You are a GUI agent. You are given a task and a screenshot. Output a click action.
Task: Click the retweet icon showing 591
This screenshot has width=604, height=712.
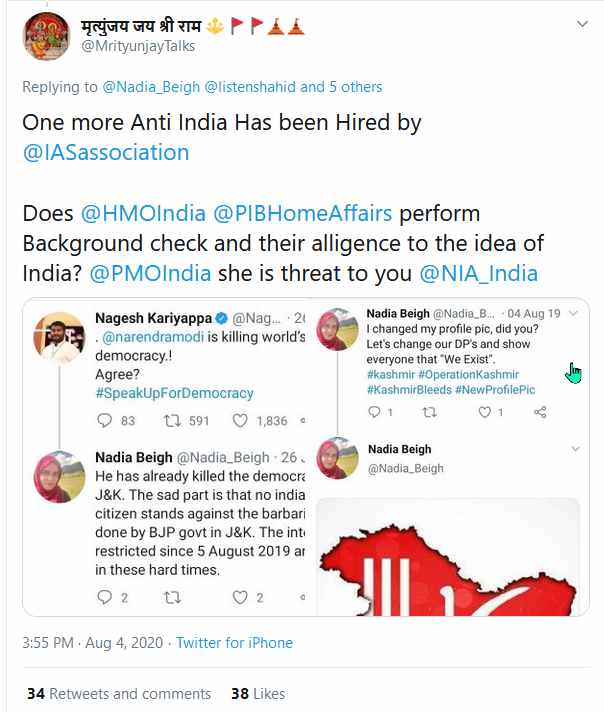click(x=176, y=421)
